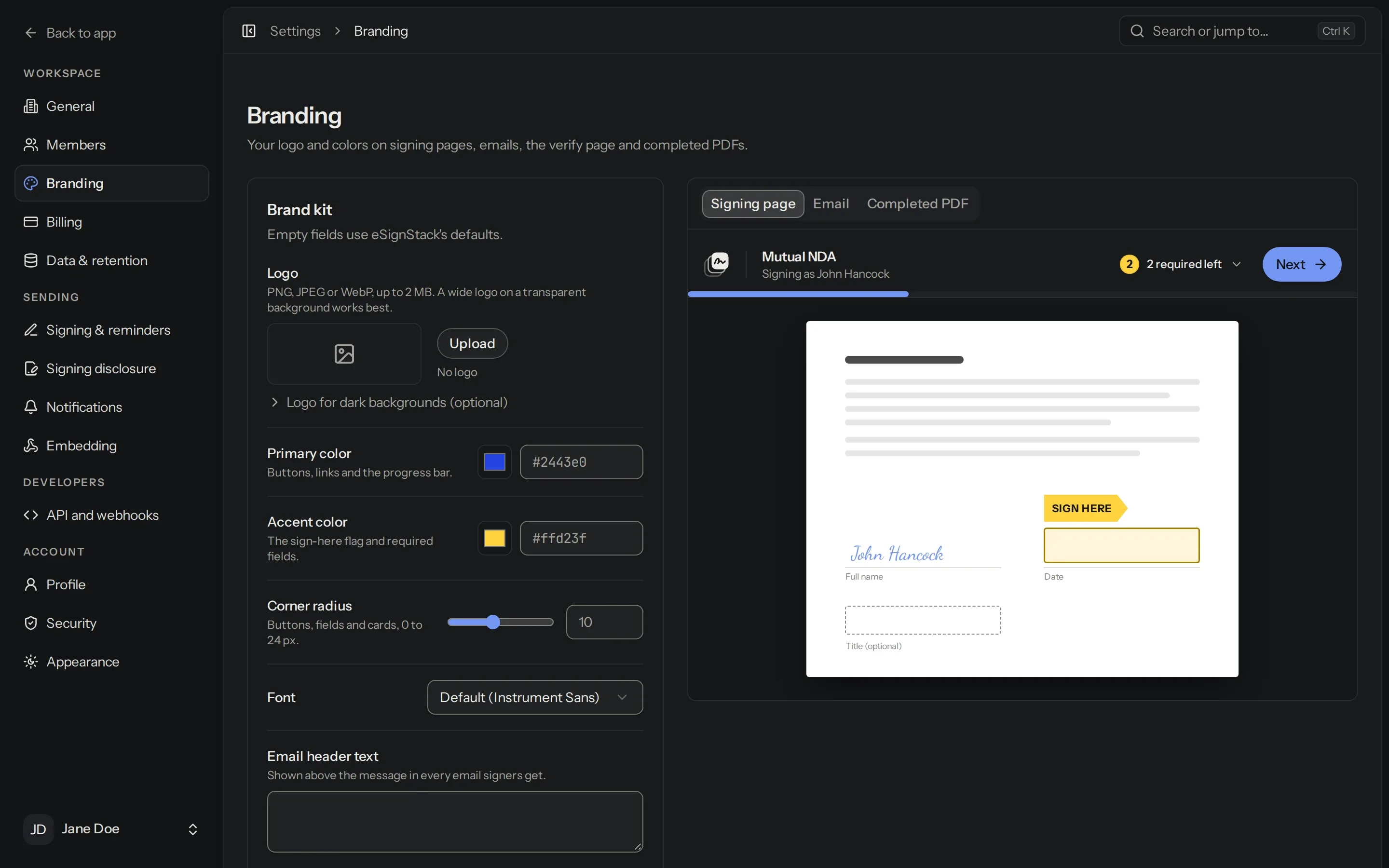Click the Back to app arrow icon
This screenshot has height=868, width=1389.
31,33
